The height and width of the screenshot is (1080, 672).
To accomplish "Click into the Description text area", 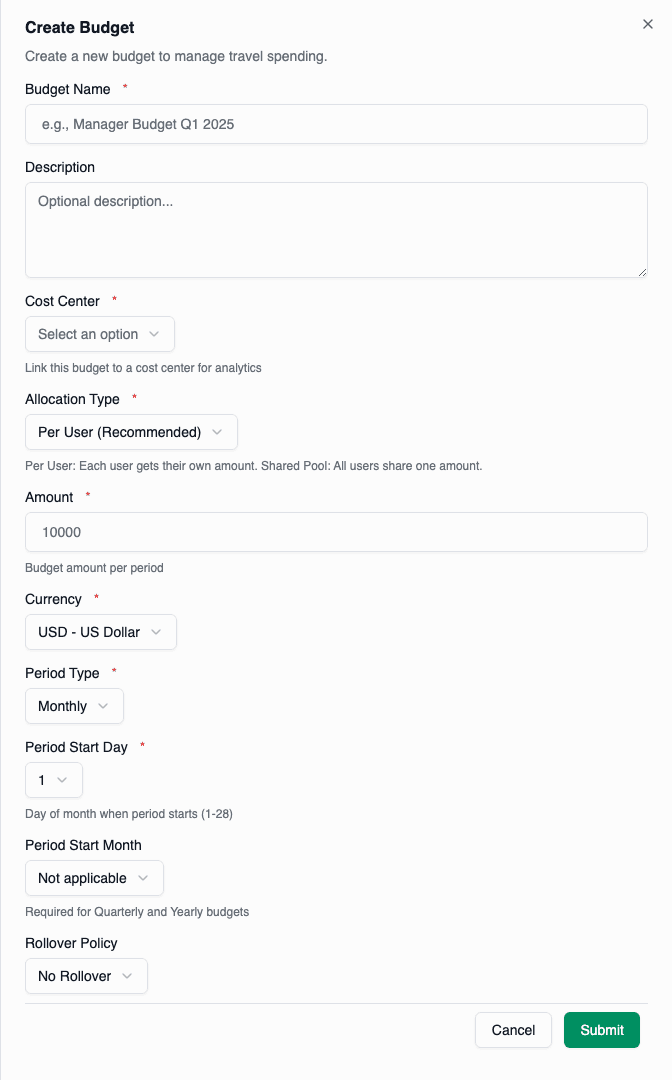I will point(336,229).
